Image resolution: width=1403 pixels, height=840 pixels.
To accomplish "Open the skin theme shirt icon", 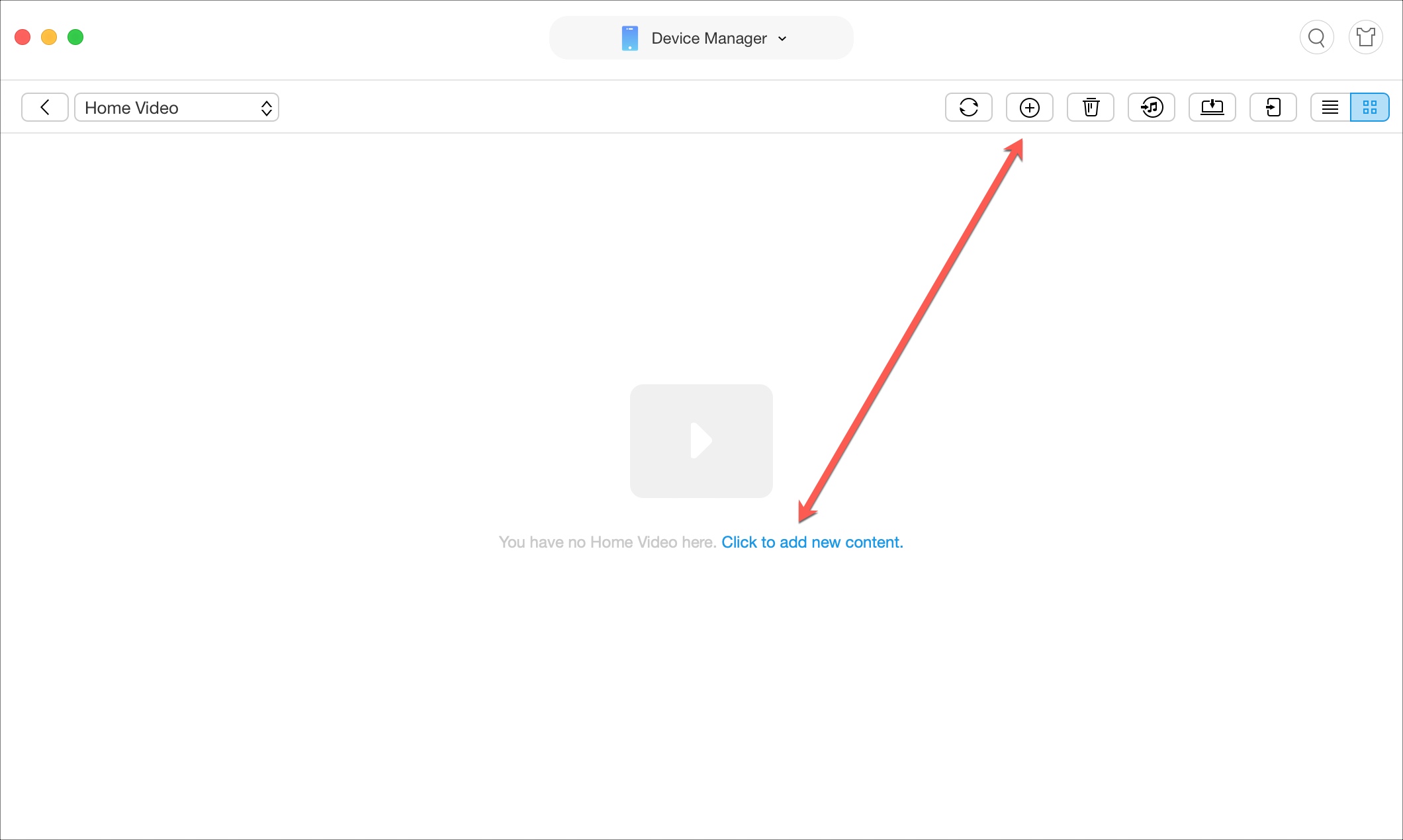I will click(x=1365, y=38).
